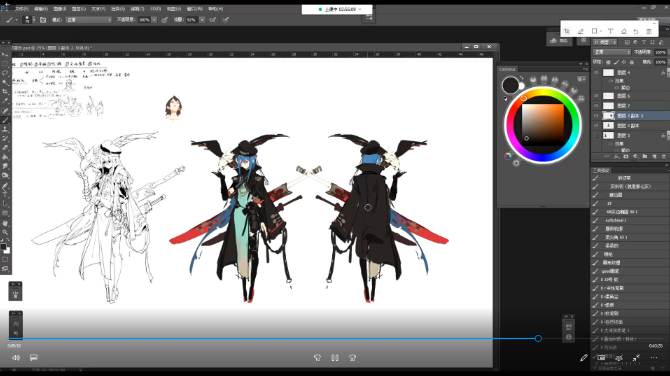
Task: Hide layer 图层 7 with eye icon
Action: [596, 106]
